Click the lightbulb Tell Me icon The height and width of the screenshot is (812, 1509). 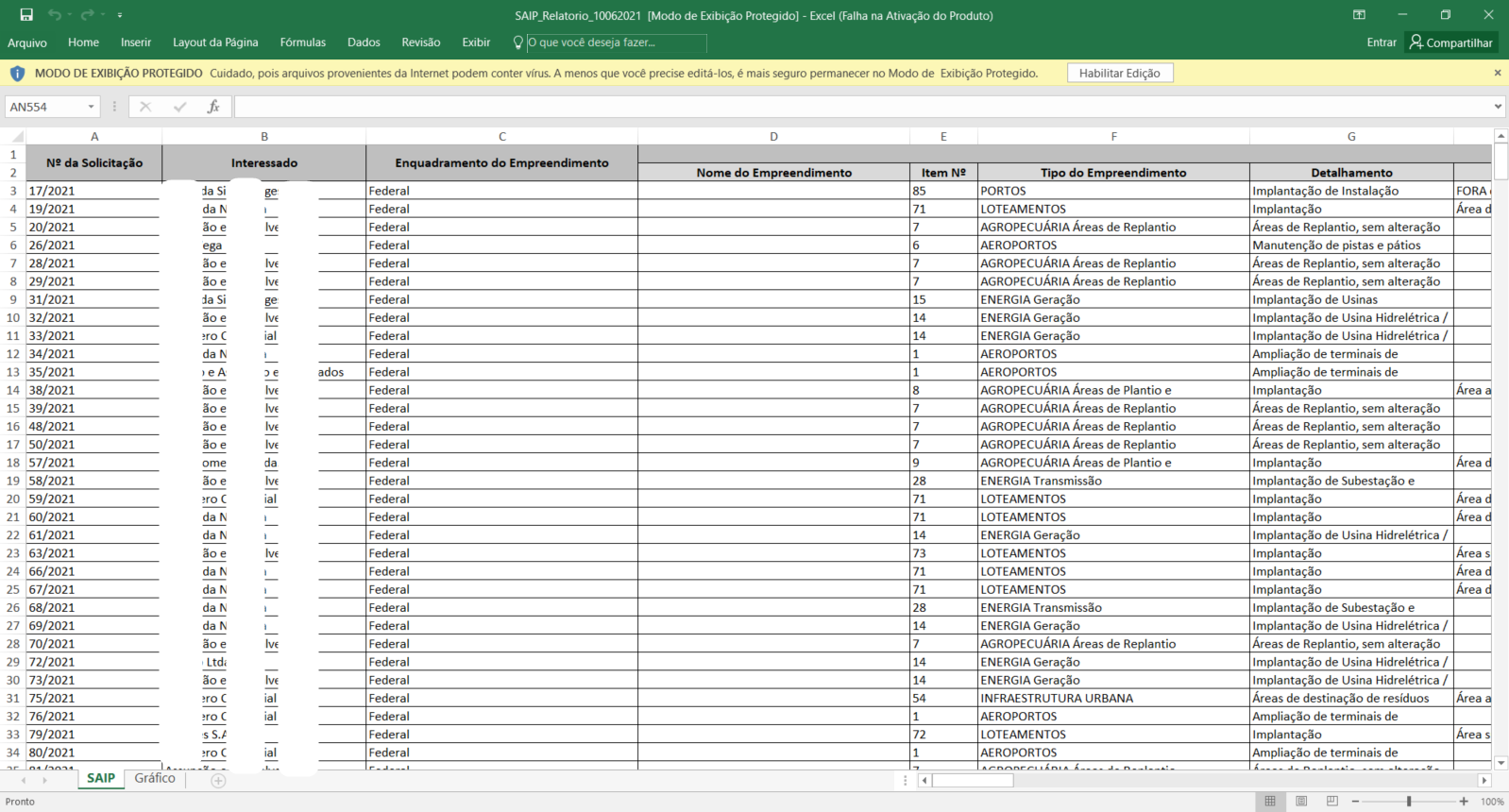[x=517, y=42]
